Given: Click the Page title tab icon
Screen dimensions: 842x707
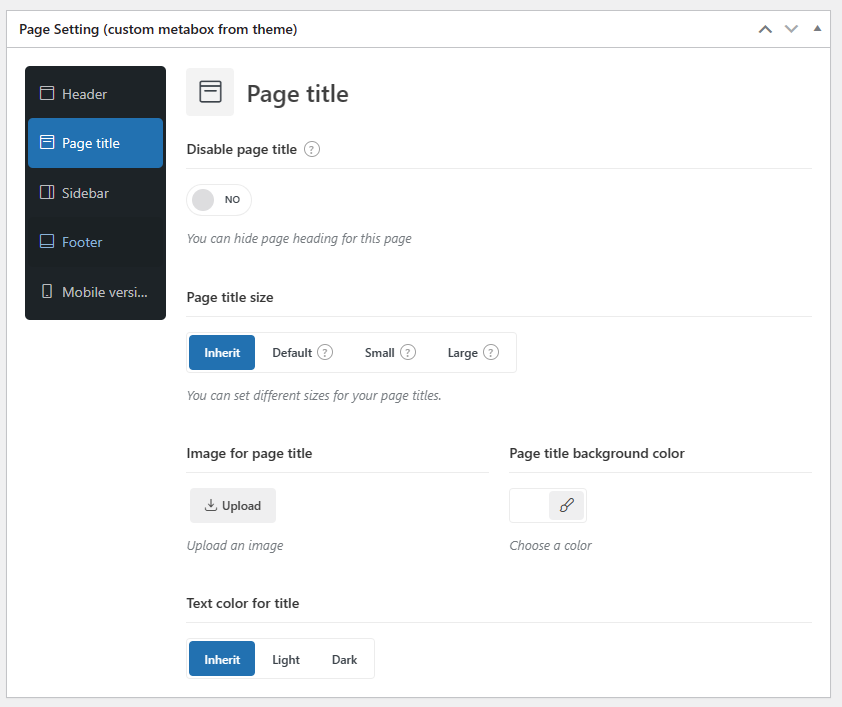Looking at the screenshot, I should click(47, 143).
